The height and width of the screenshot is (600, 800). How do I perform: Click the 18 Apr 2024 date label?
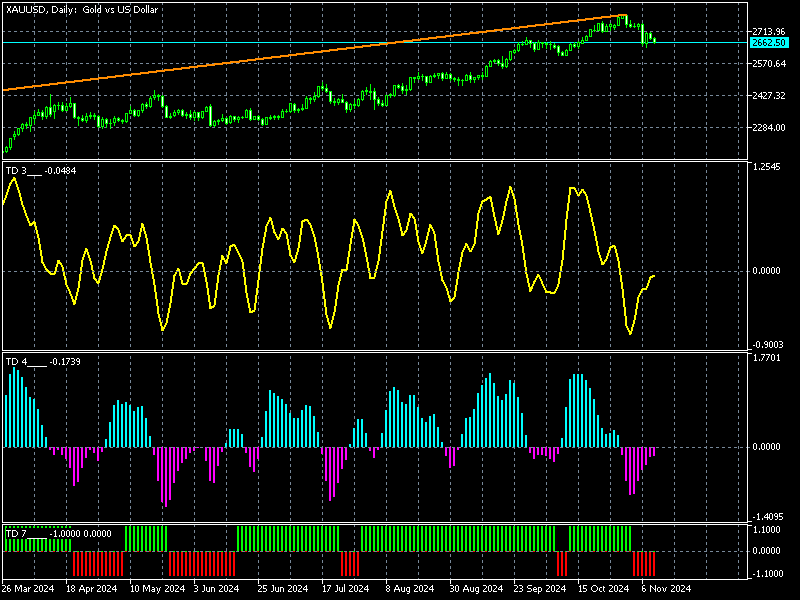pyautogui.click(x=92, y=589)
